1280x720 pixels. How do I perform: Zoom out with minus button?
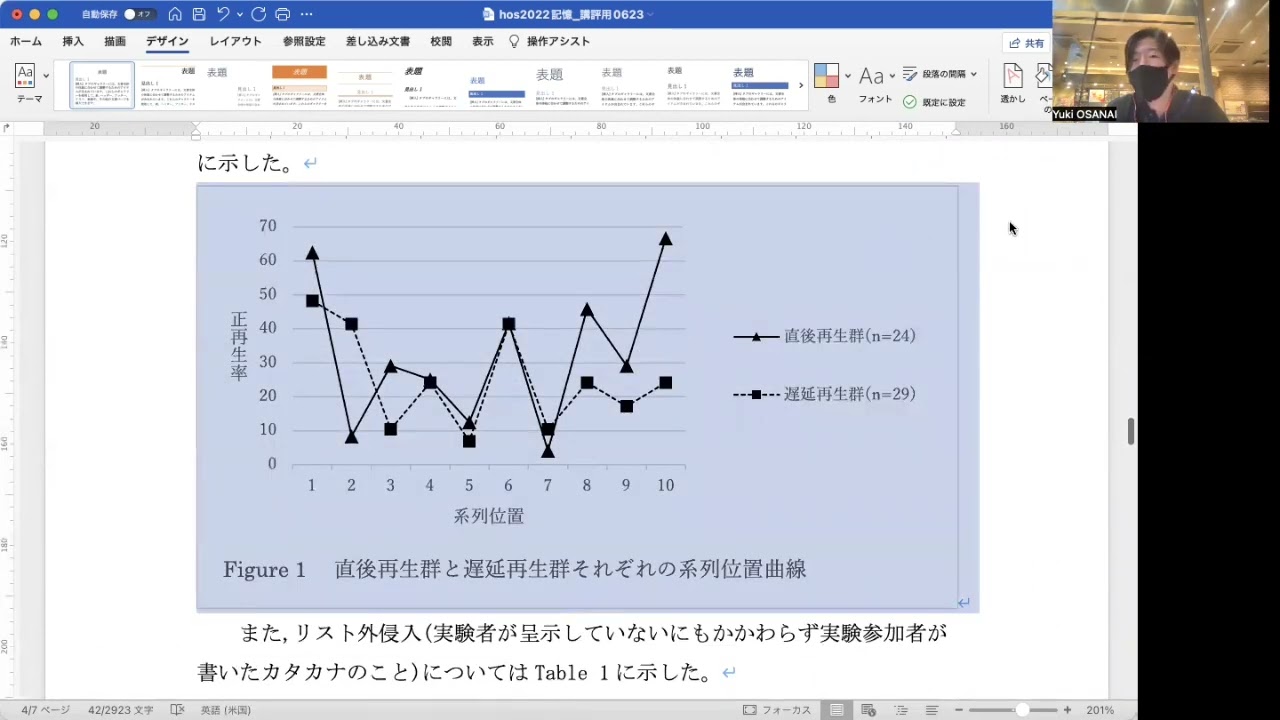958,710
